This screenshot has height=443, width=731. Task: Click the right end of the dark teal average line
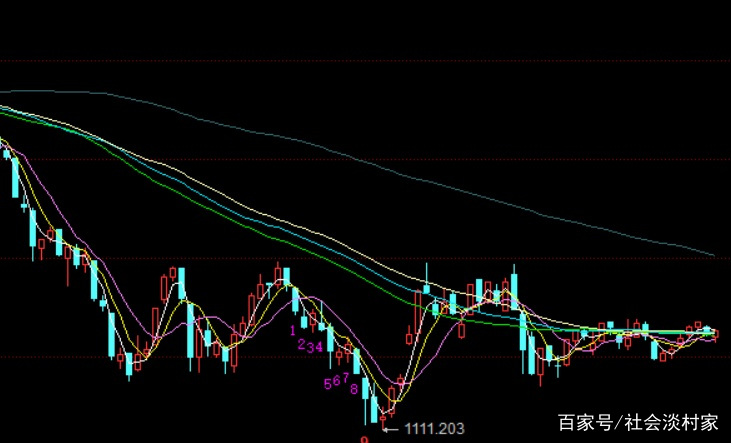point(714,255)
